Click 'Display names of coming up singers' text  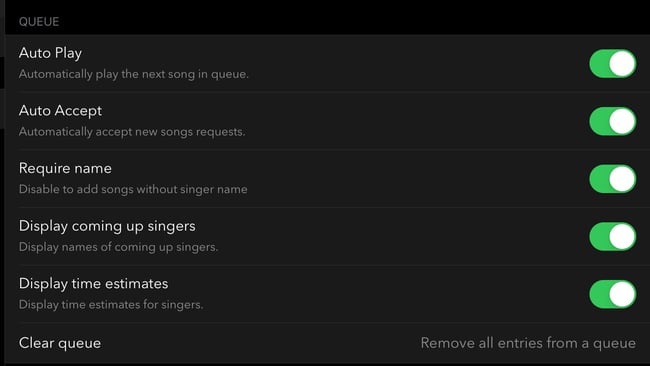click(x=118, y=247)
